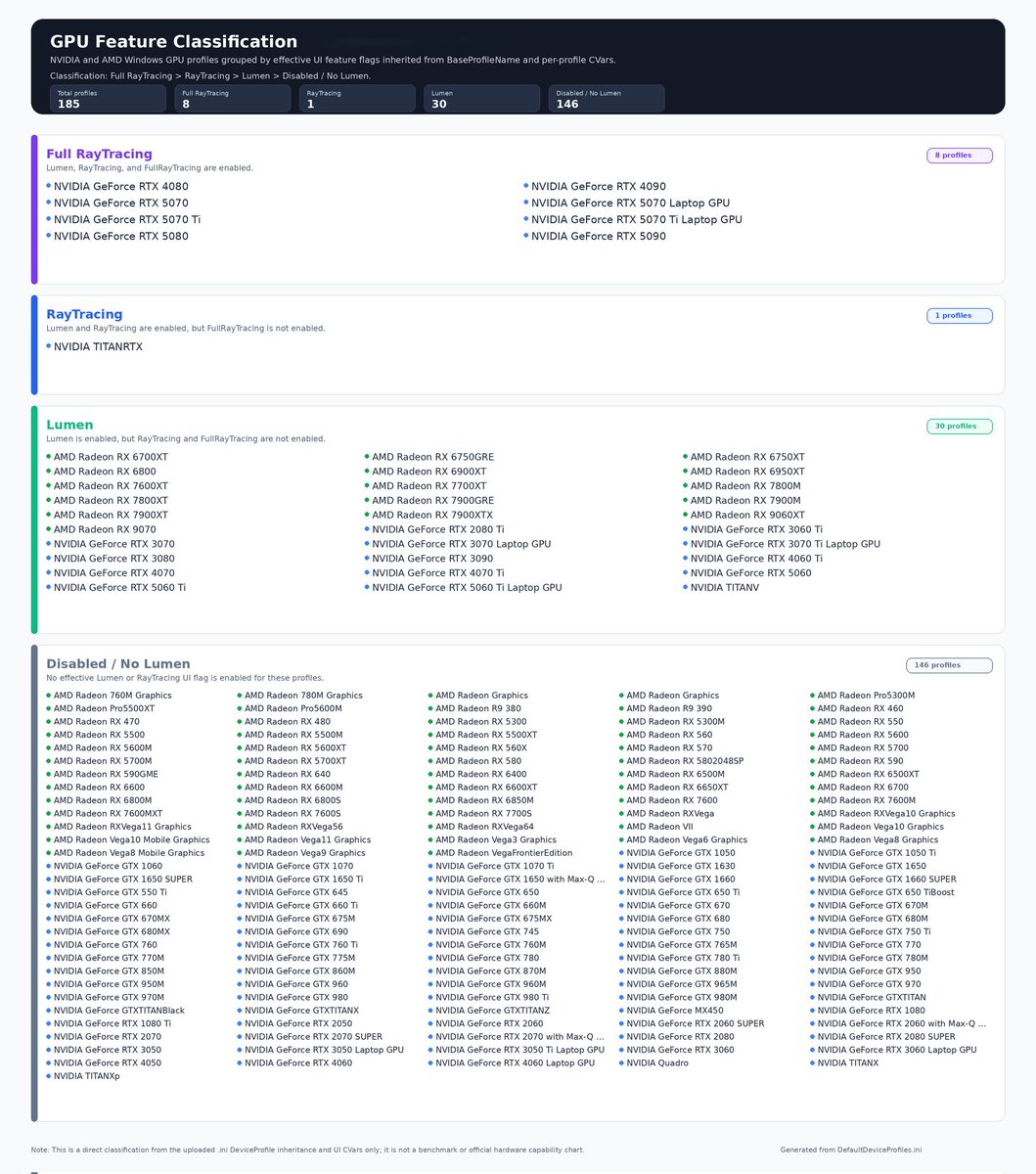1036x1174 pixels.
Task: Select 'AMD Radeon R9 380' entry
Action: coord(474,708)
